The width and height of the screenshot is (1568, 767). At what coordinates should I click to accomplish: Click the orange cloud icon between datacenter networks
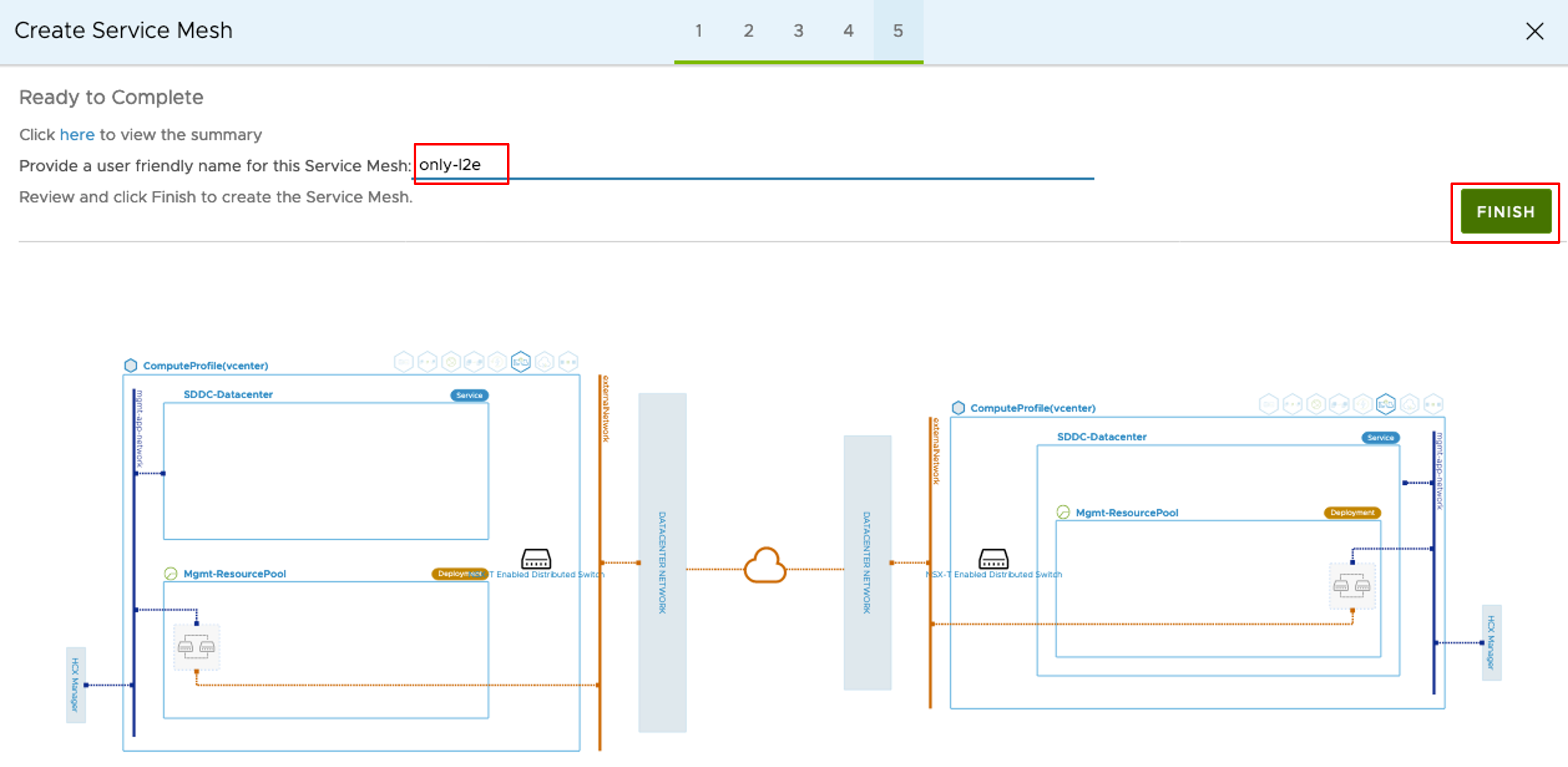pos(765,565)
